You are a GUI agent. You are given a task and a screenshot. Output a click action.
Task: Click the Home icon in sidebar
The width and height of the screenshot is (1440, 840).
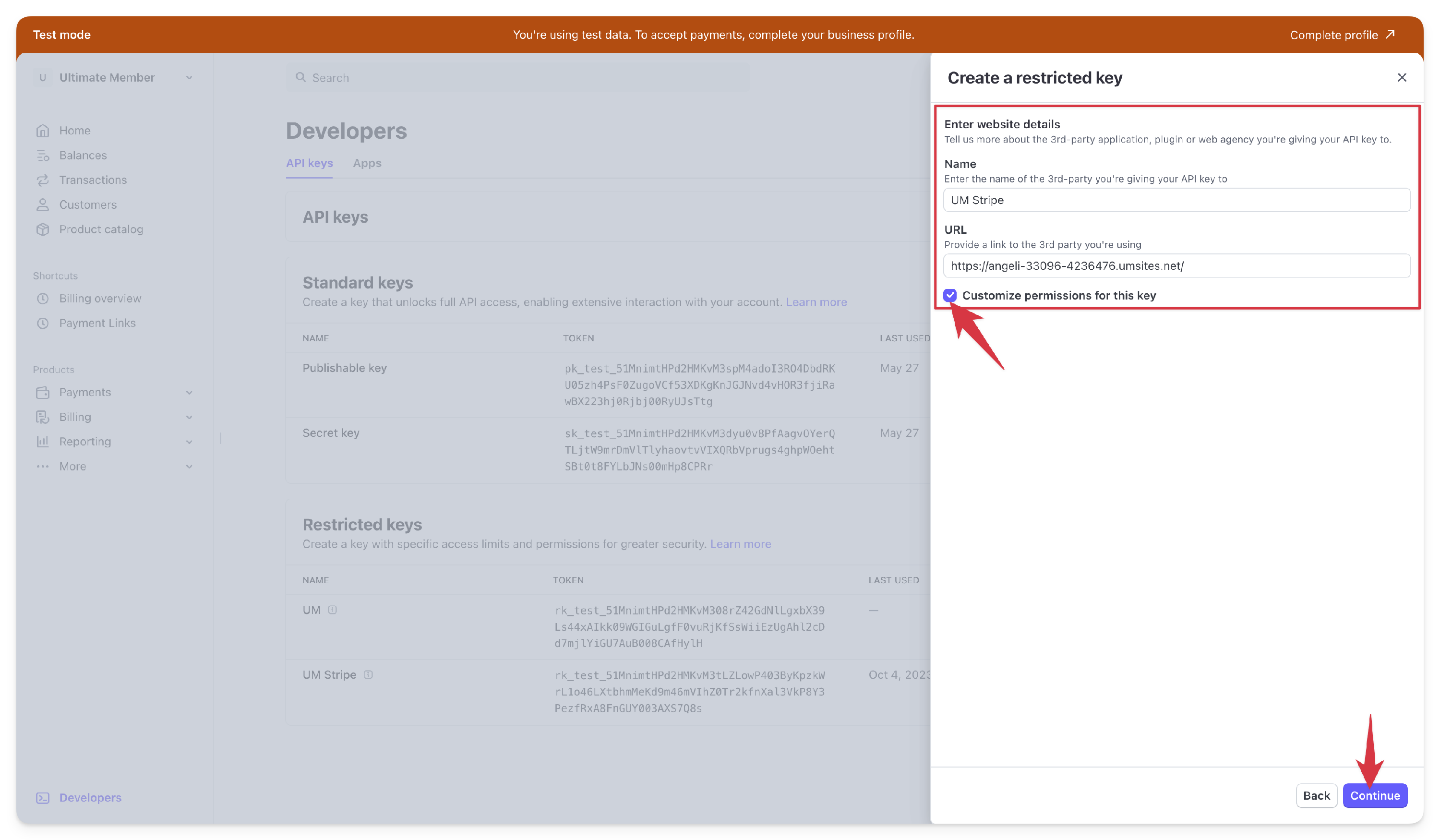pos(42,131)
